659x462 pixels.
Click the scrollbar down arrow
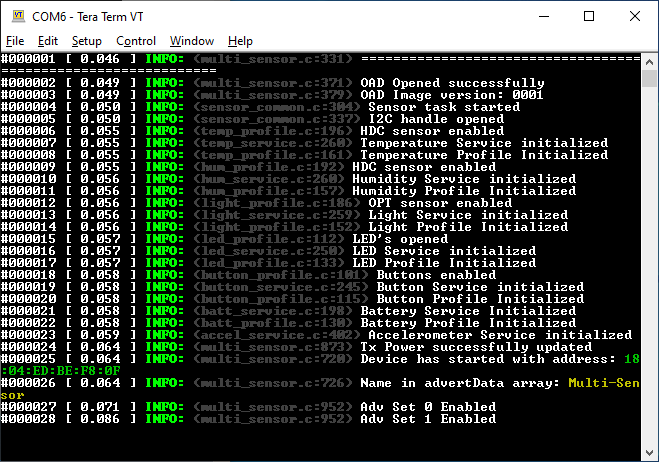(649, 453)
